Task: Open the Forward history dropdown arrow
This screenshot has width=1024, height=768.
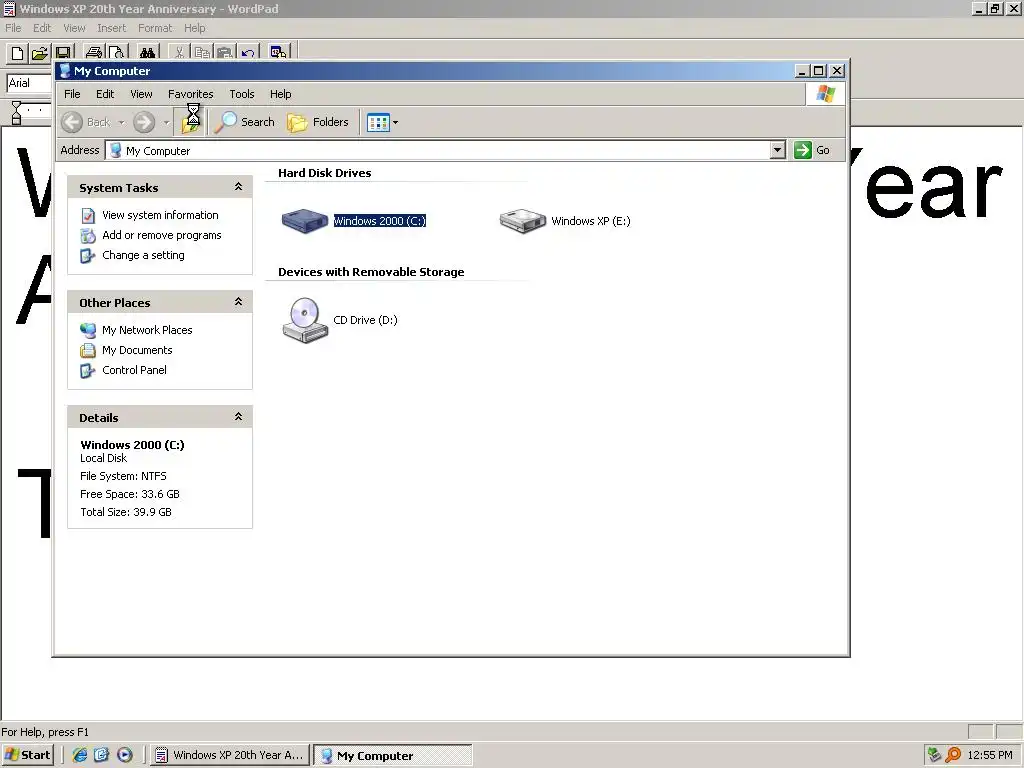Action: click(x=167, y=122)
